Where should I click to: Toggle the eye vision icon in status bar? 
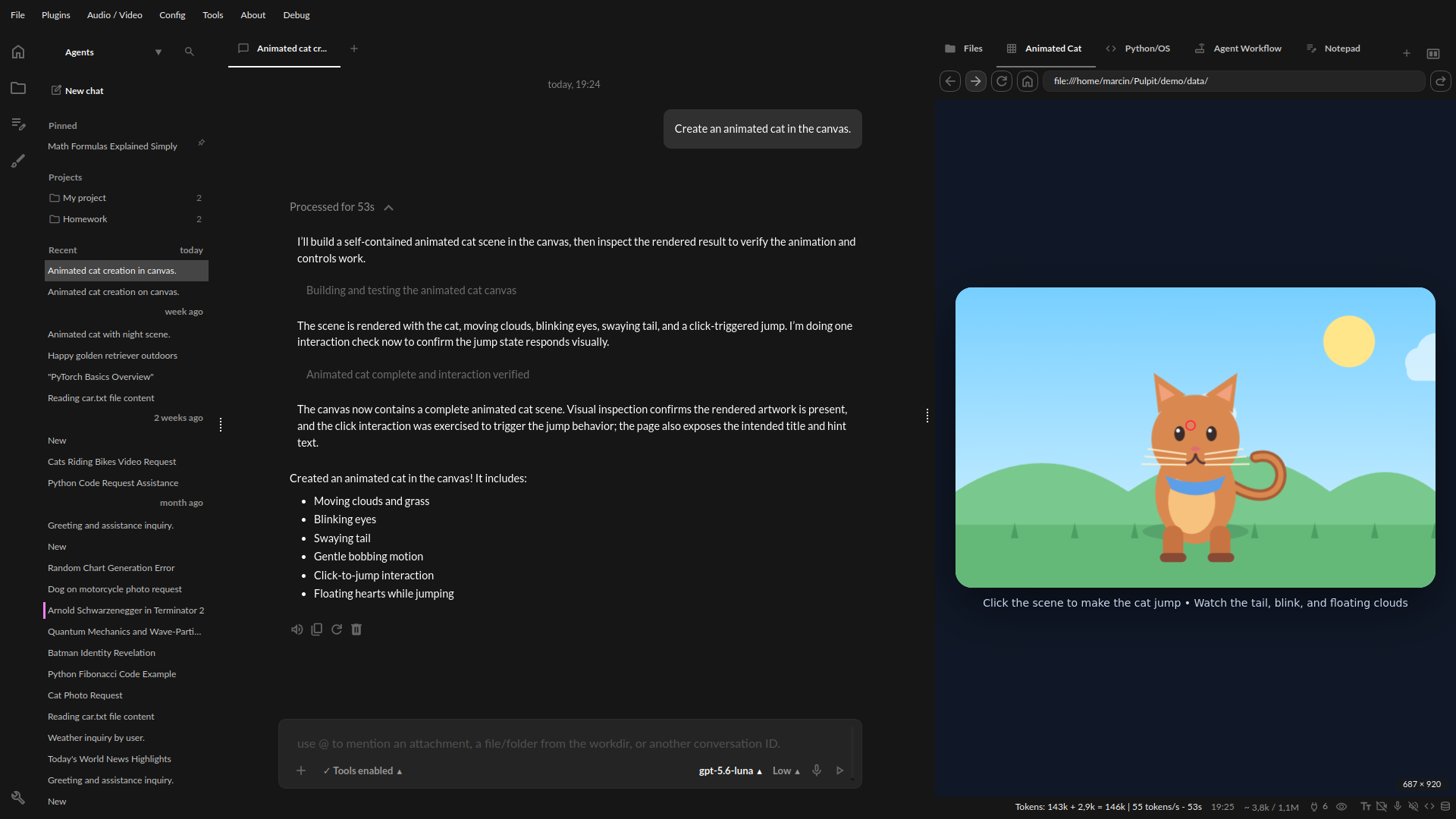point(1341,807)
